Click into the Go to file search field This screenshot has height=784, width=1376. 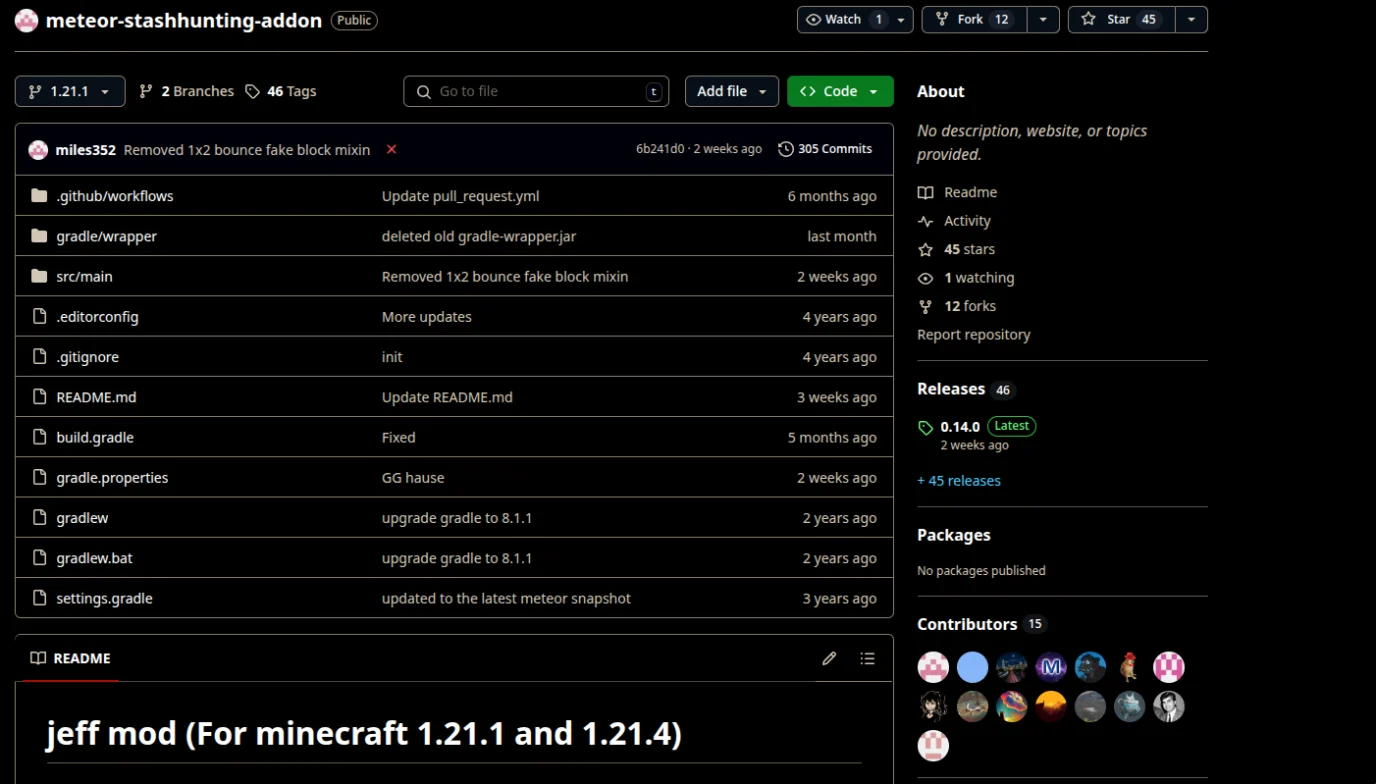(536, 91)
